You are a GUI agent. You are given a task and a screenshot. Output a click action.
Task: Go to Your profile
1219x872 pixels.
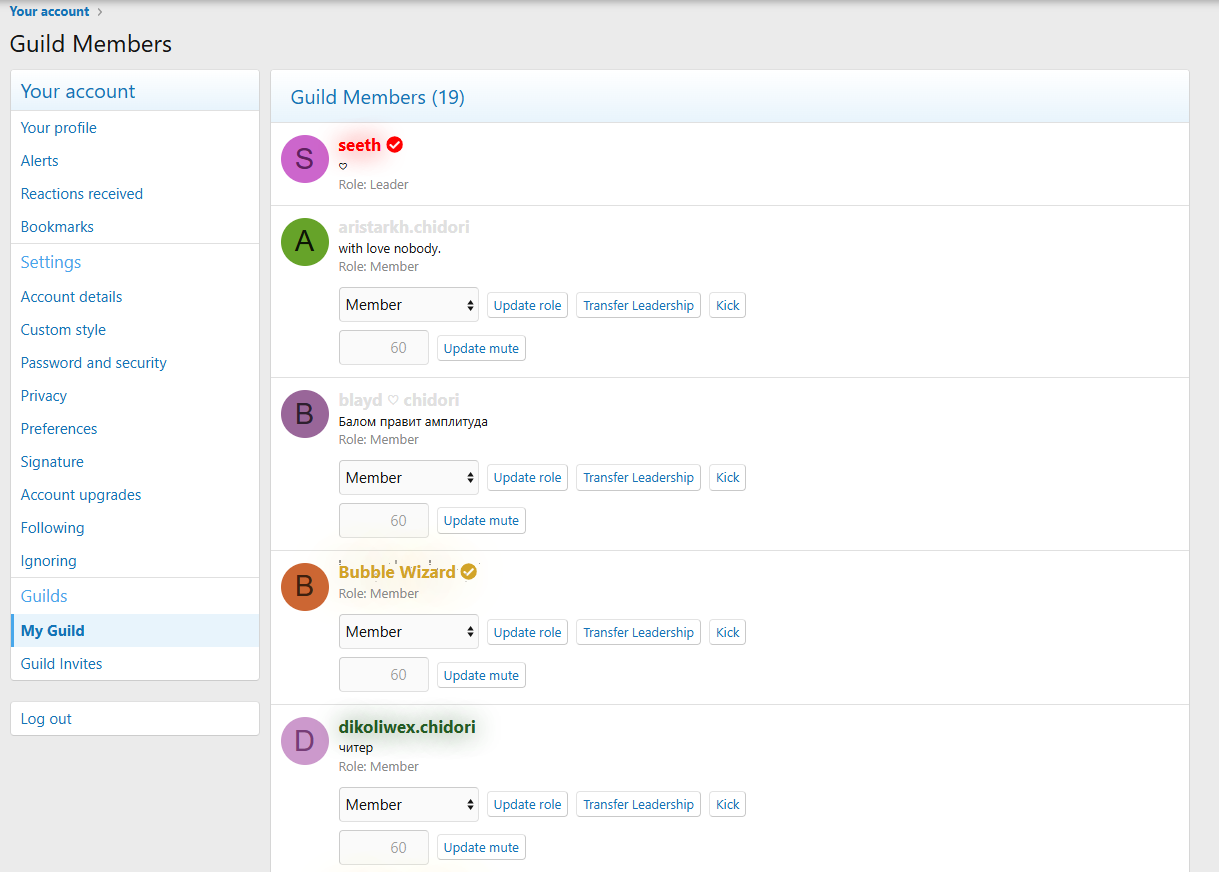[x=135, y=128]
